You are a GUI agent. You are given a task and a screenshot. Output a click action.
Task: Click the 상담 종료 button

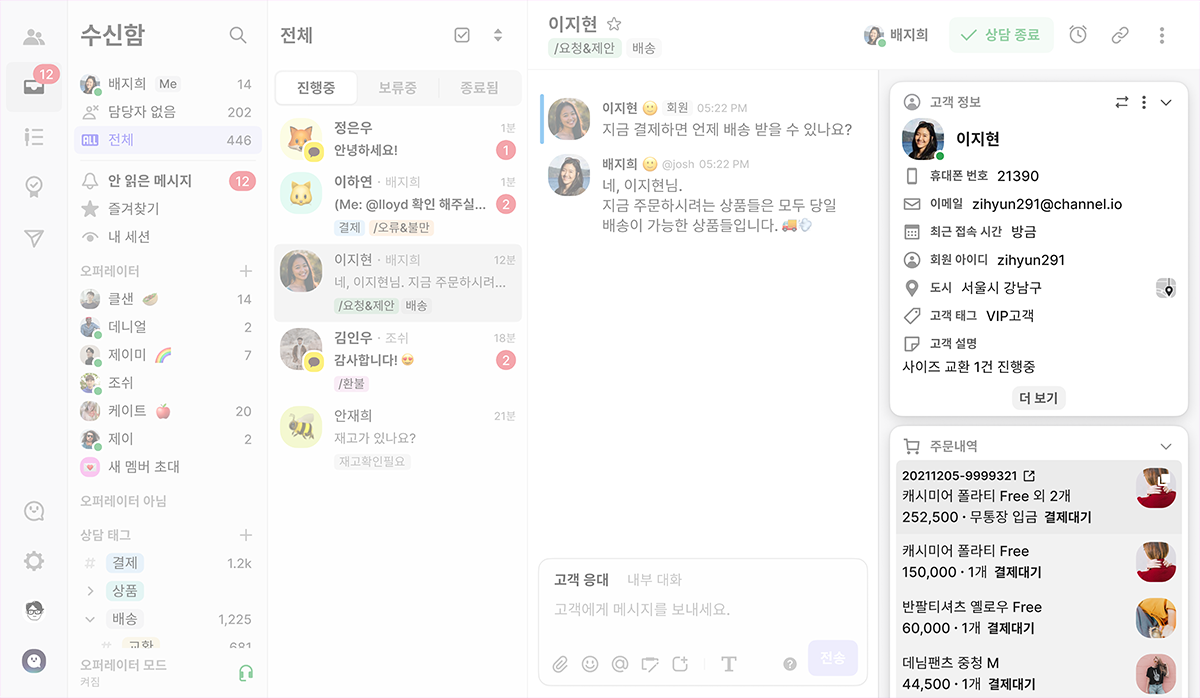pyautogui.click(x=1001, y=35)
